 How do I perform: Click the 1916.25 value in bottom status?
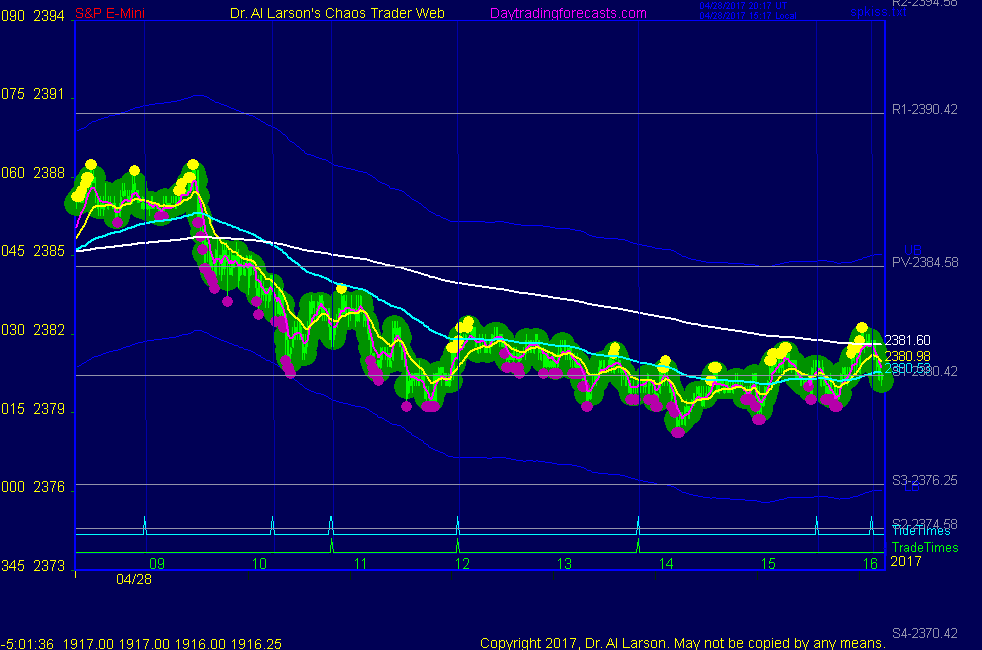[x=256, y=644]
